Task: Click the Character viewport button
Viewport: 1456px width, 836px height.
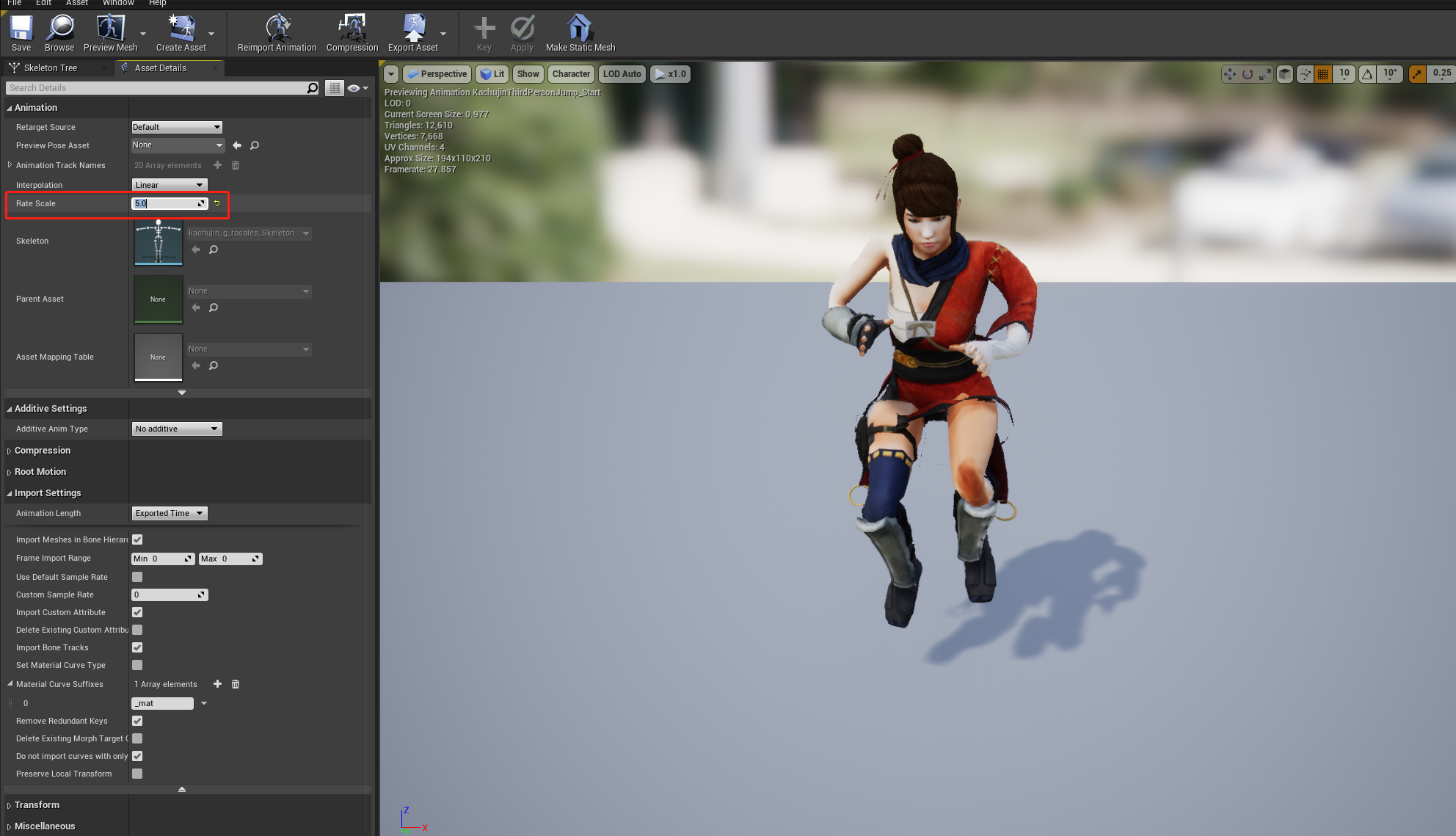Action: pos(570,74)
